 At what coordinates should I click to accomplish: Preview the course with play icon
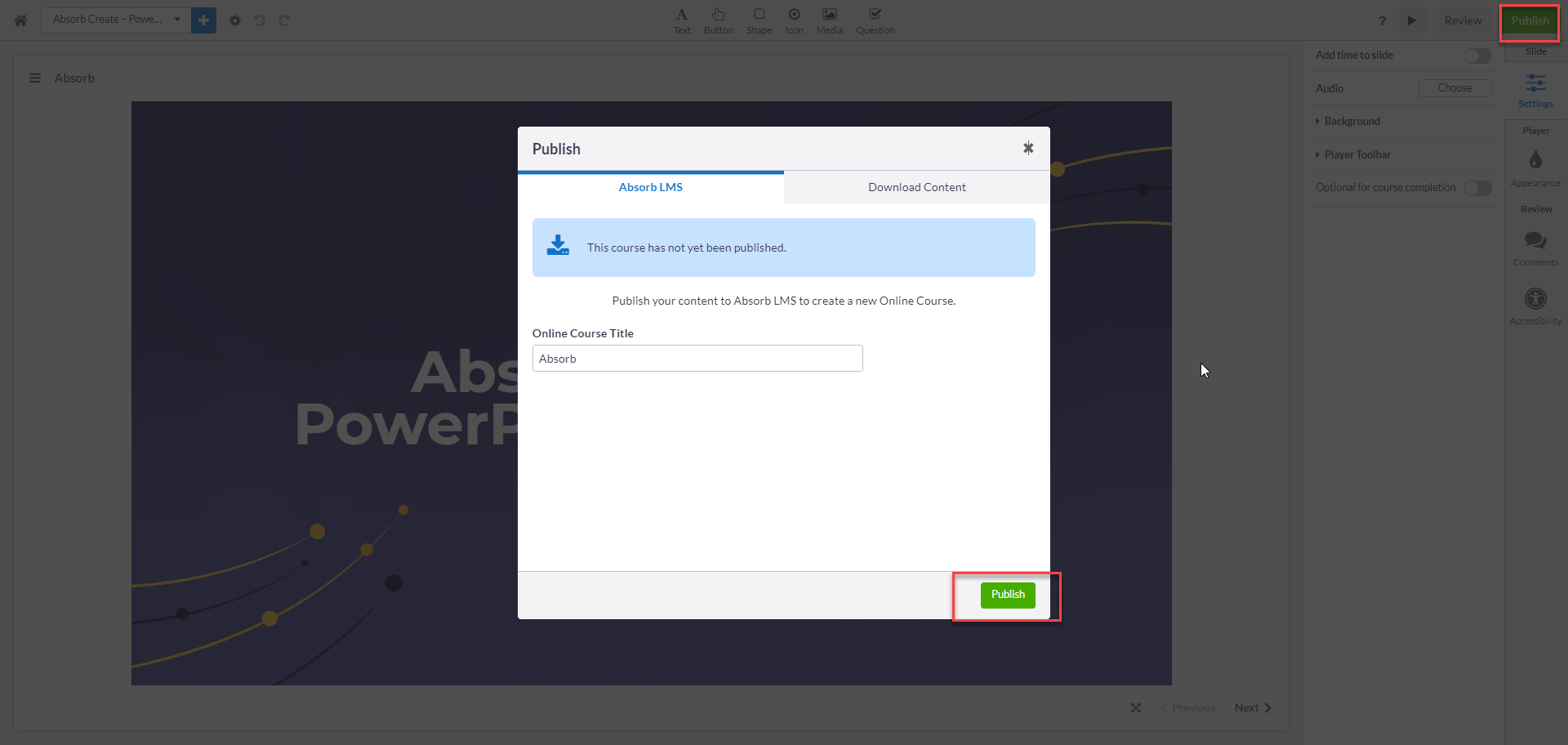click(x=1412, y=20)
